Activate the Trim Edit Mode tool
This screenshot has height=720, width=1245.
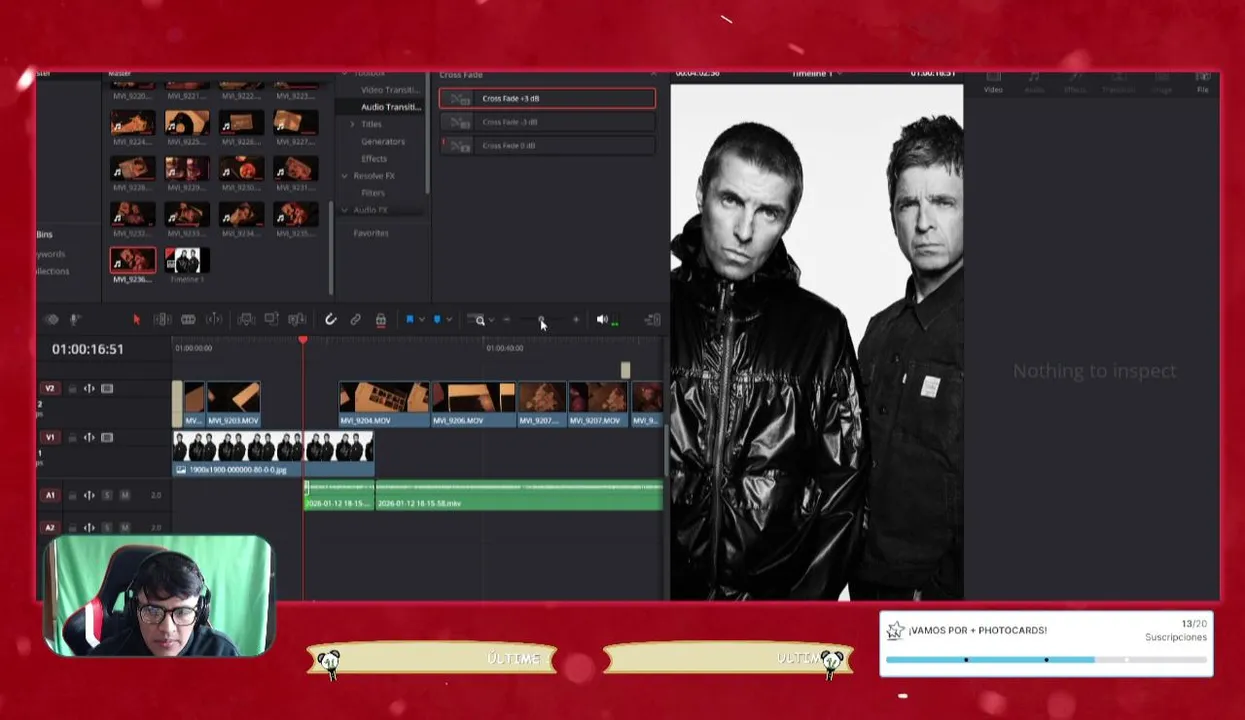(162, 320)
